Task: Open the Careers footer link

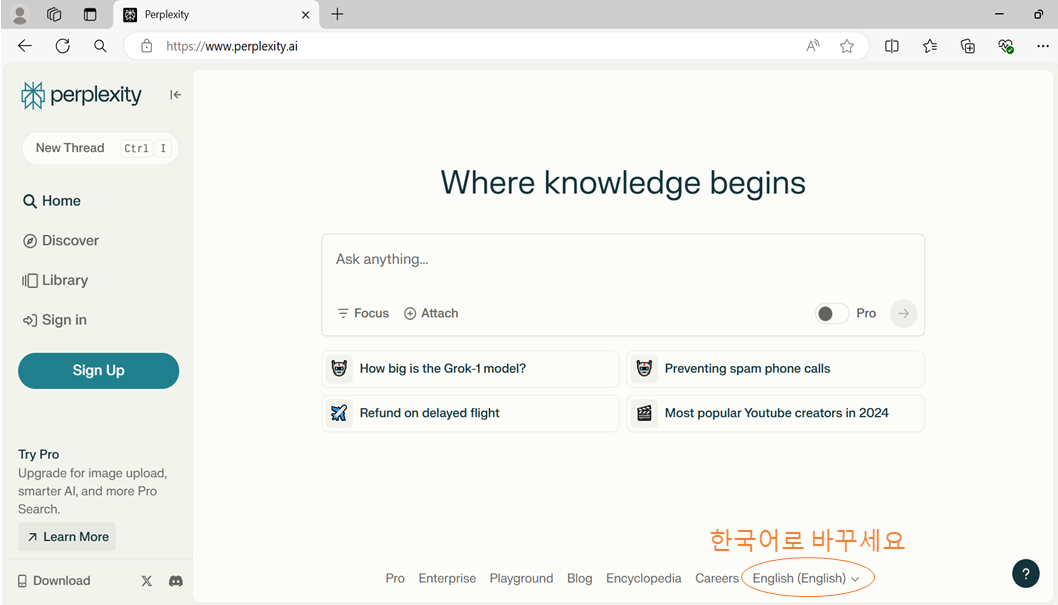Action: 717,579
